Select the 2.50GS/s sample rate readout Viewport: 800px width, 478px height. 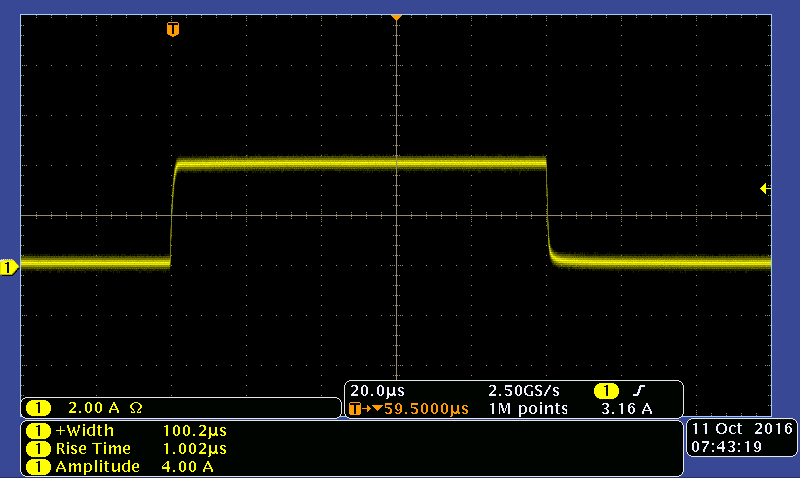pos(522,390)
